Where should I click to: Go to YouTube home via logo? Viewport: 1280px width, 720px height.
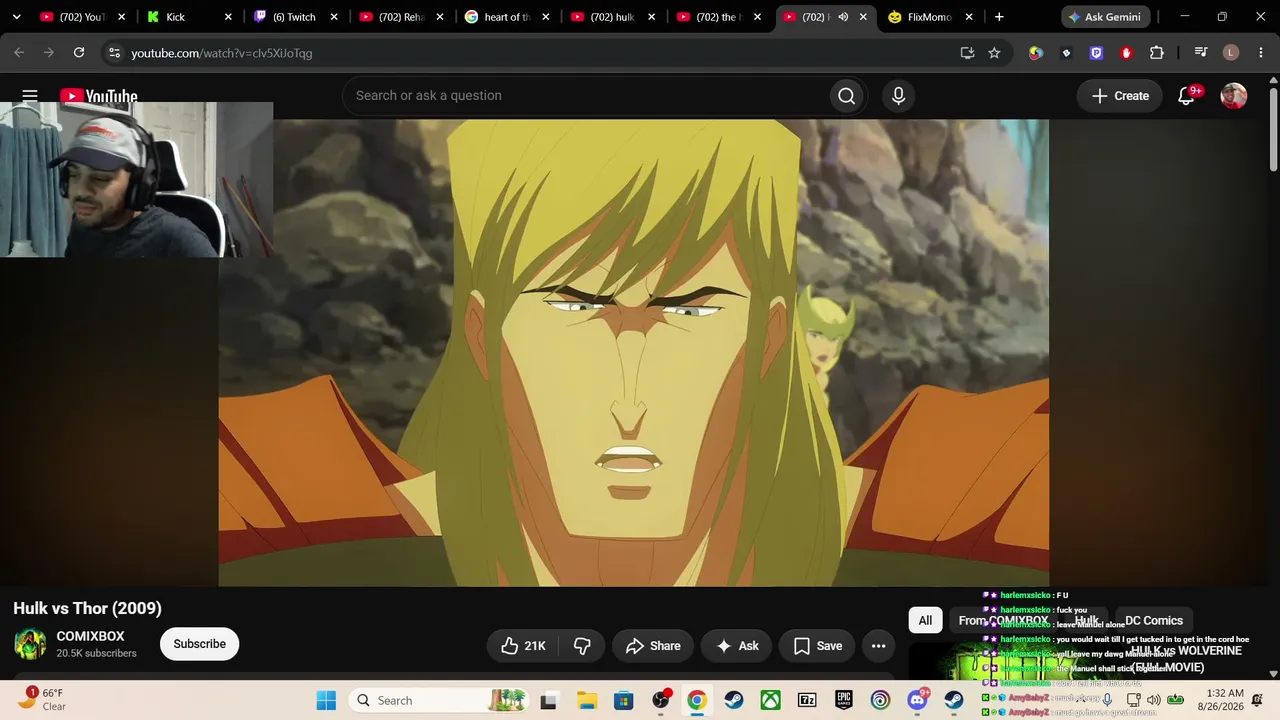(x=99, y=96)
